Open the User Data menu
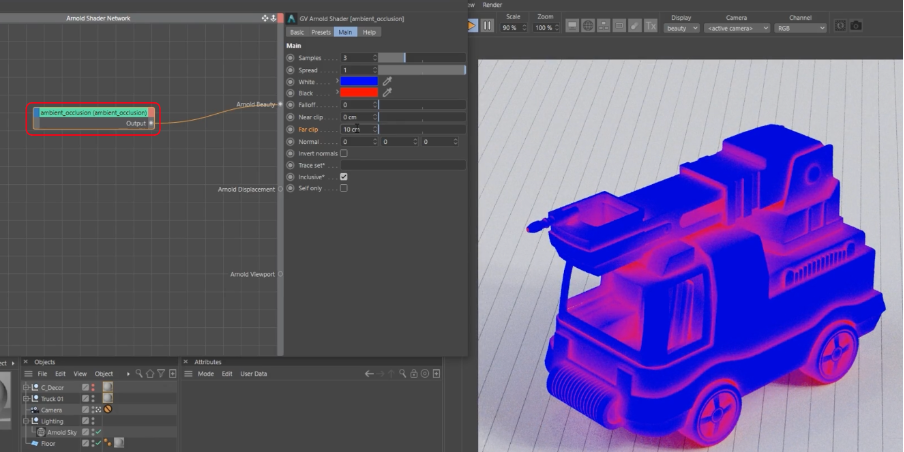 (x=254, y=374)
